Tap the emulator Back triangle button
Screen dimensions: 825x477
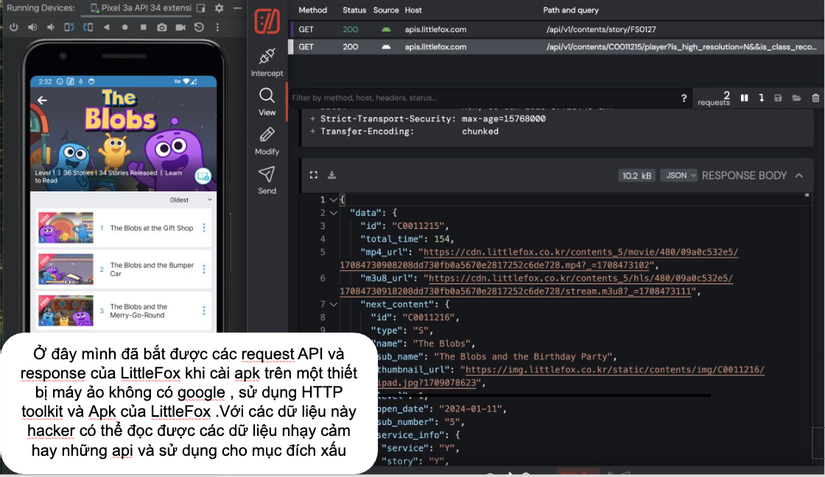106,27
